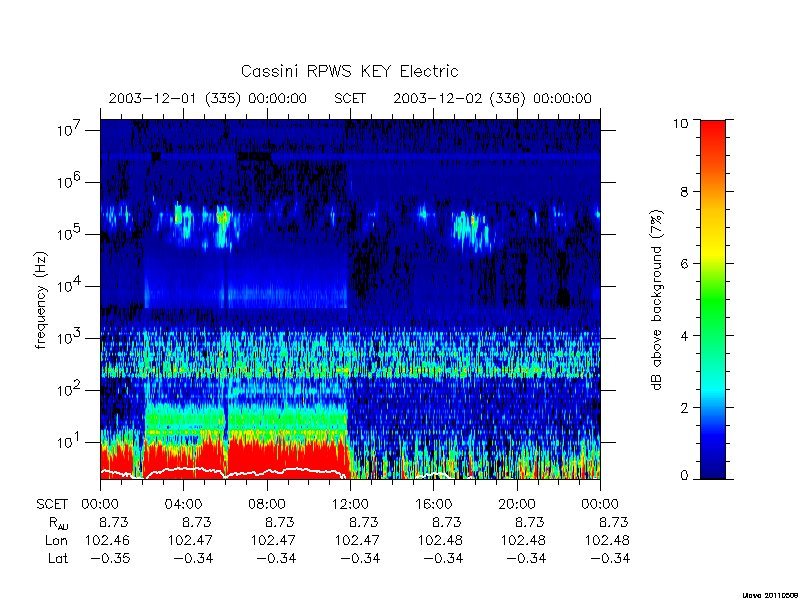800x600 pixels.
Task: Click the colorbar scale value "10"
Action: pyautogui.click(x=680, y=123)
